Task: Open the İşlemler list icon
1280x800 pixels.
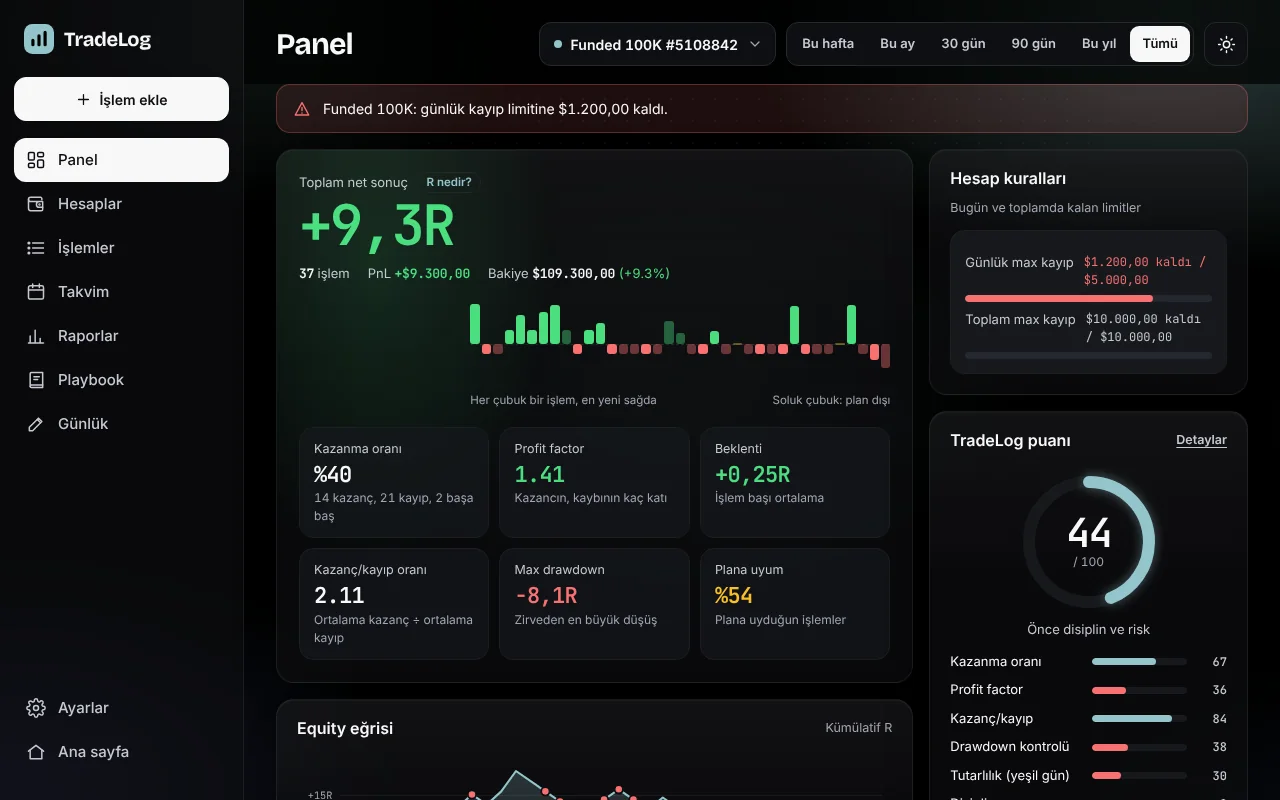Action: (x=36, y=248)
